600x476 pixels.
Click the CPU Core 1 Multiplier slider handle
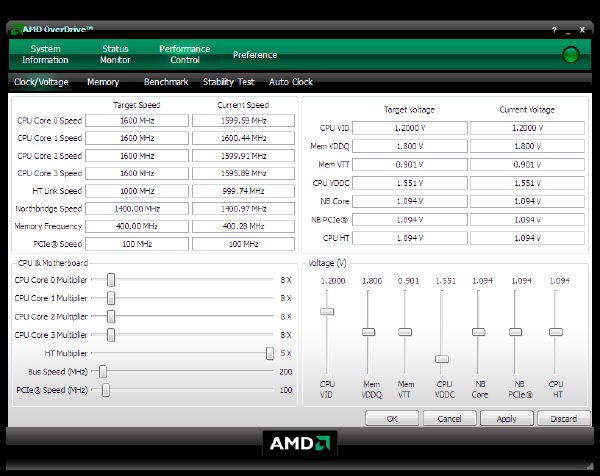(111, 298)
